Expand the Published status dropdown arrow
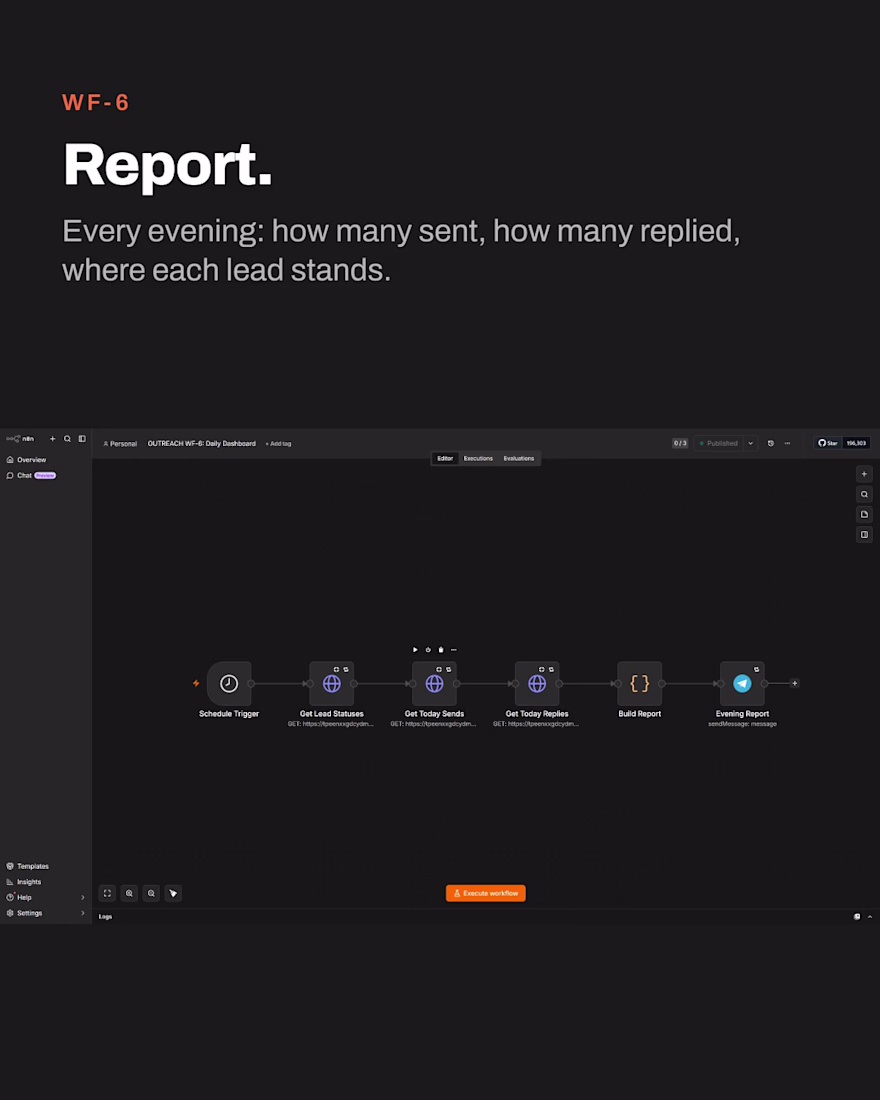Image resolution: width=880 pixels, height=1100 pixels. click(x=751, y=443)
